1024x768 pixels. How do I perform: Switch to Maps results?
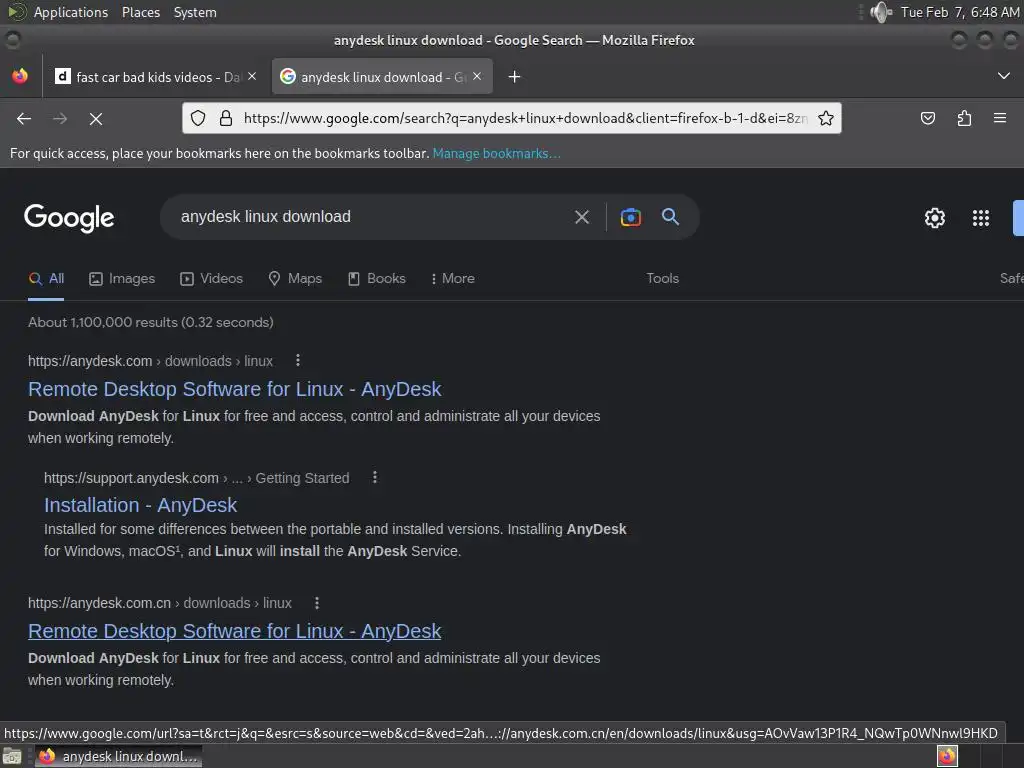point(295,278)
